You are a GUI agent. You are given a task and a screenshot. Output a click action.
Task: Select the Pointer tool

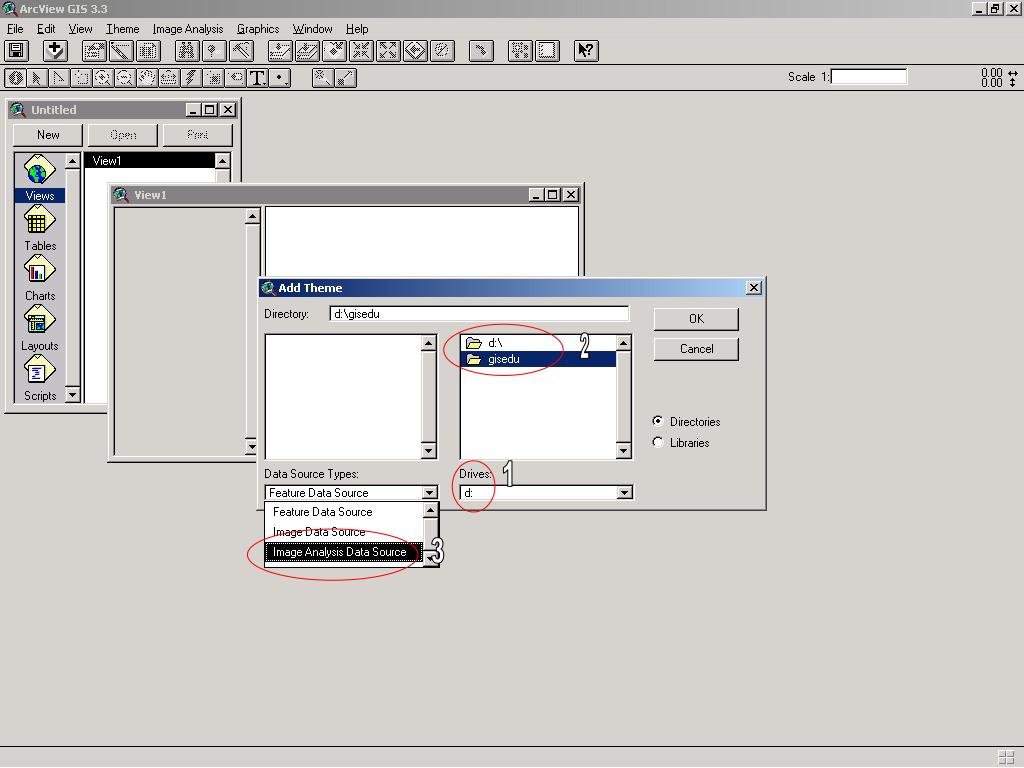pyautogui.click(x=37, y=78)
